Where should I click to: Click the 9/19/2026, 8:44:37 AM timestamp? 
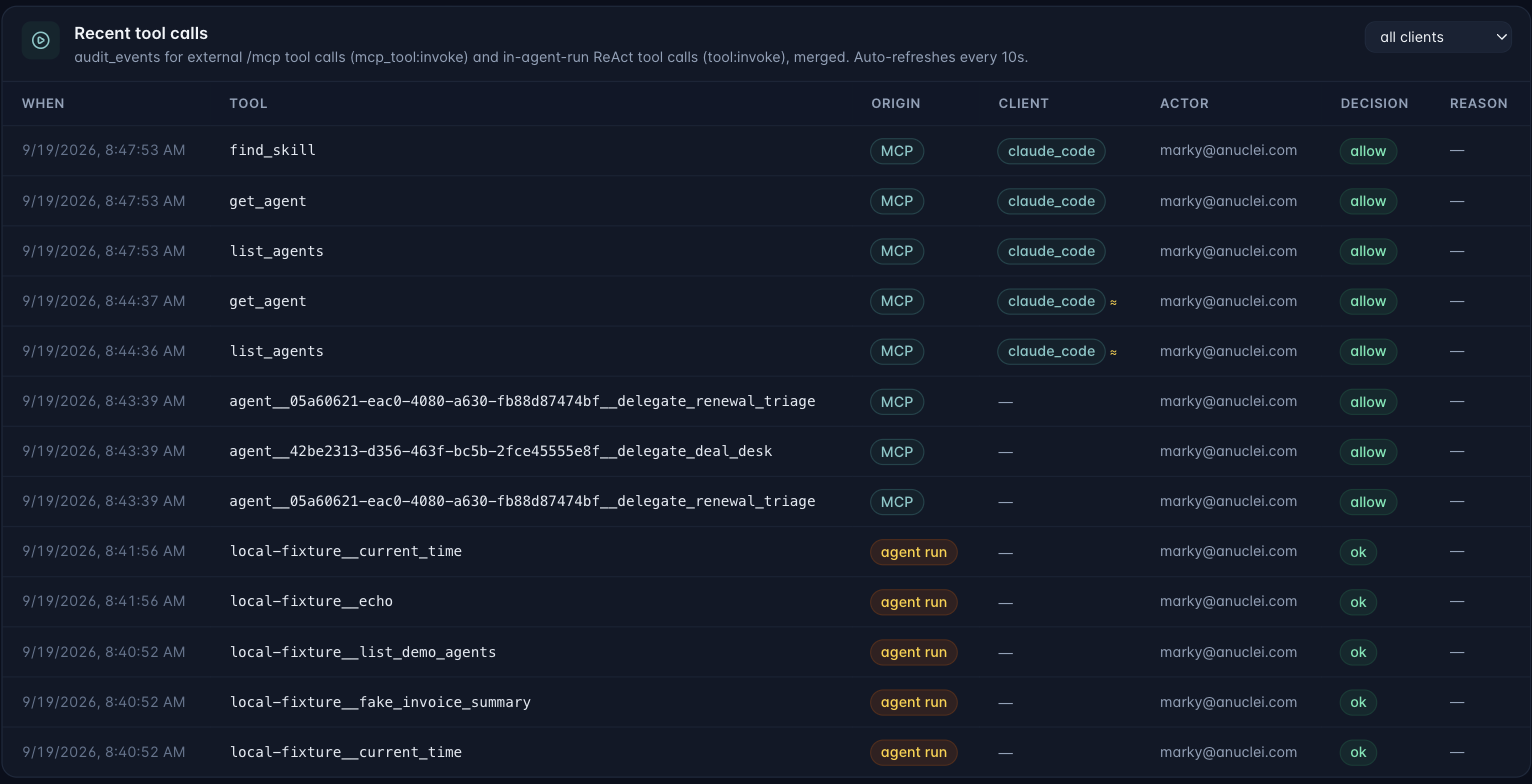coord(104,301)
